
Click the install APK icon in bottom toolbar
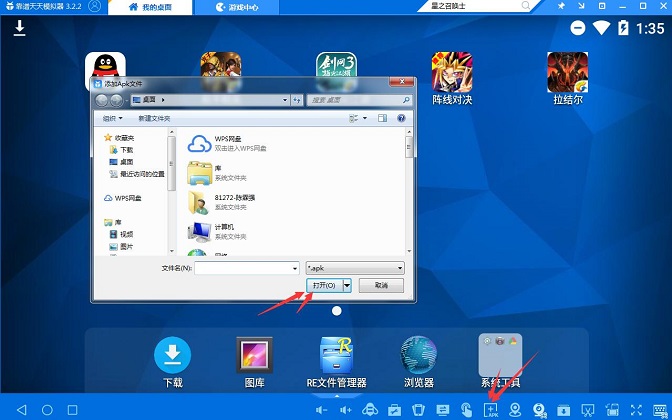click(491, 410)
